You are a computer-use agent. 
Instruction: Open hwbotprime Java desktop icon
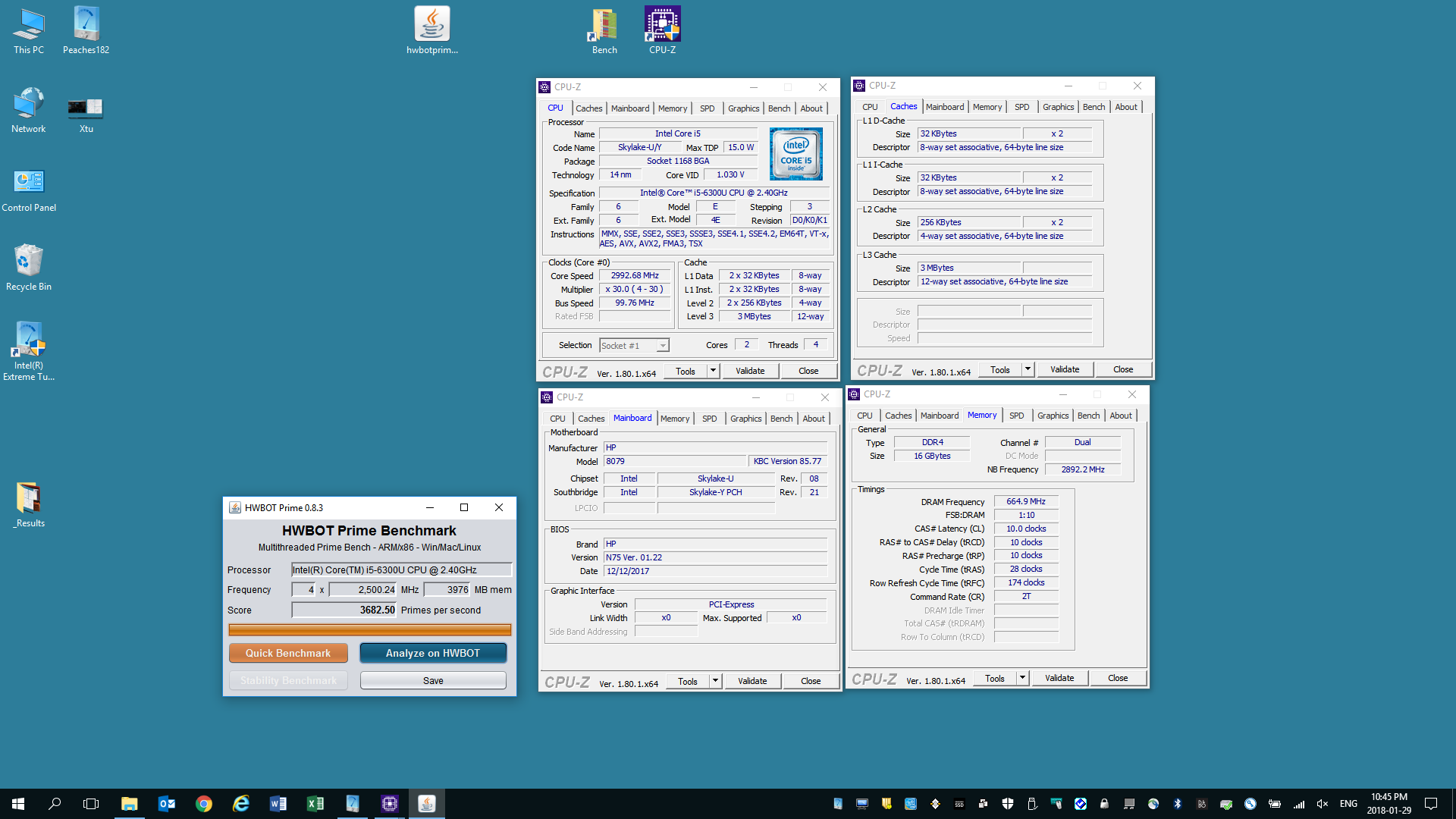pos(432,32)
